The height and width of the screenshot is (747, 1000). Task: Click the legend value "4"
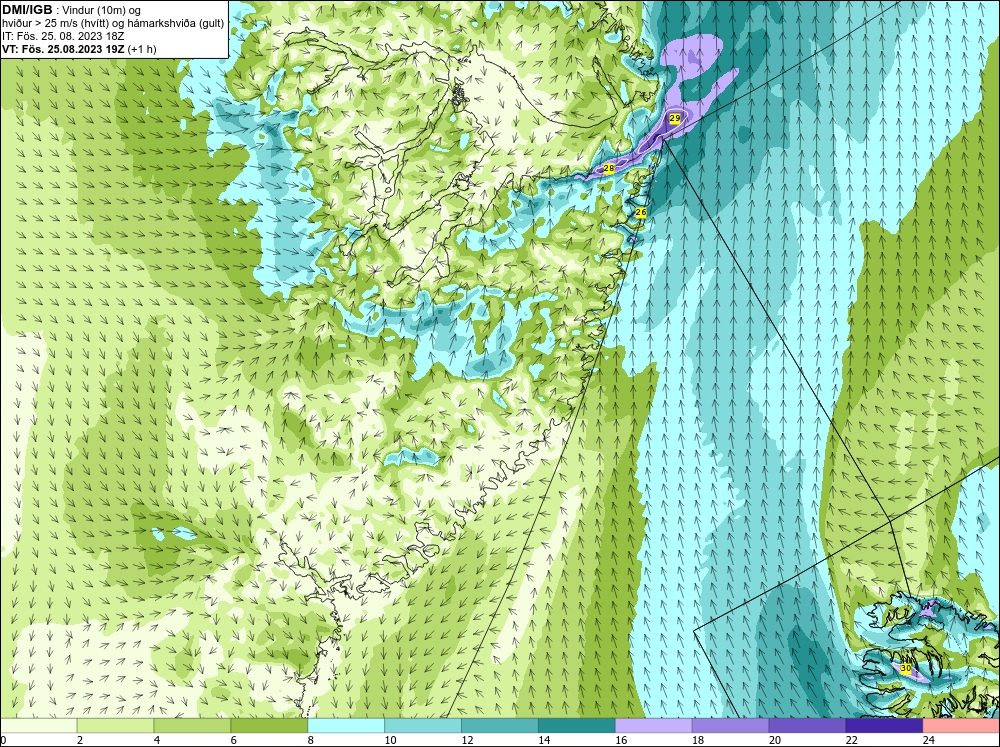pos(157,740)
